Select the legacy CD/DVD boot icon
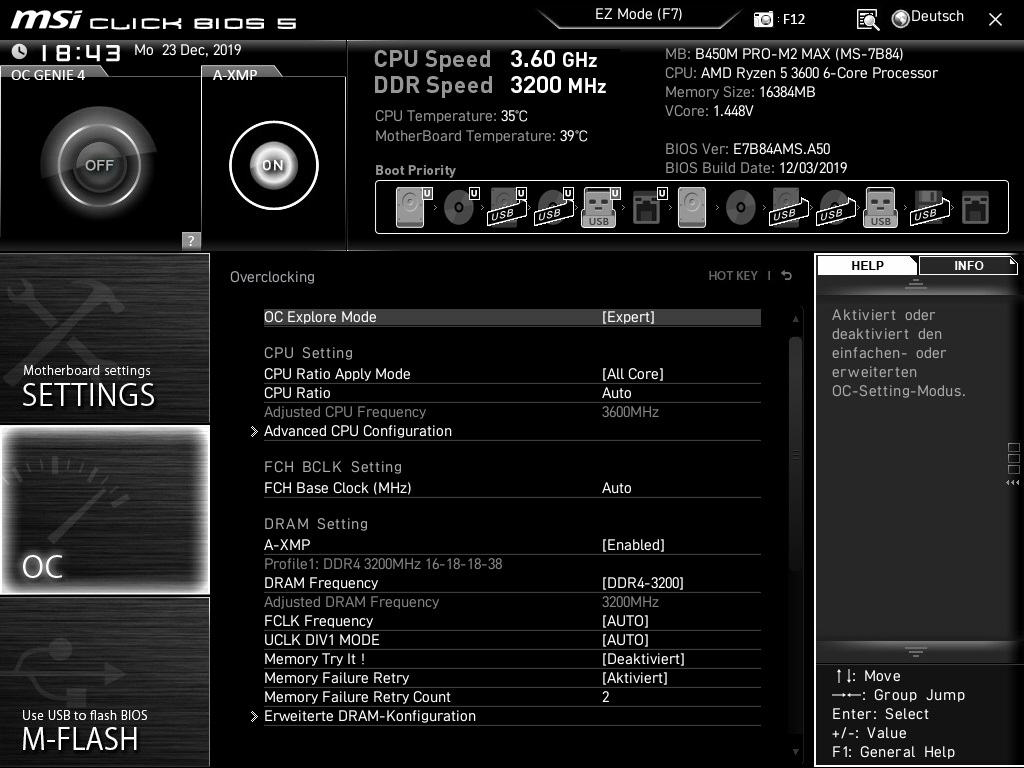1024x768 pixels. coord(741,207)
